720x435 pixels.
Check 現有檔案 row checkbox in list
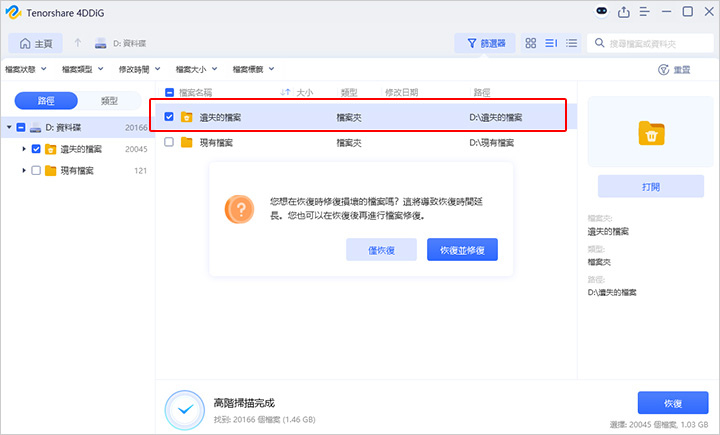click(x=169, y=142)
